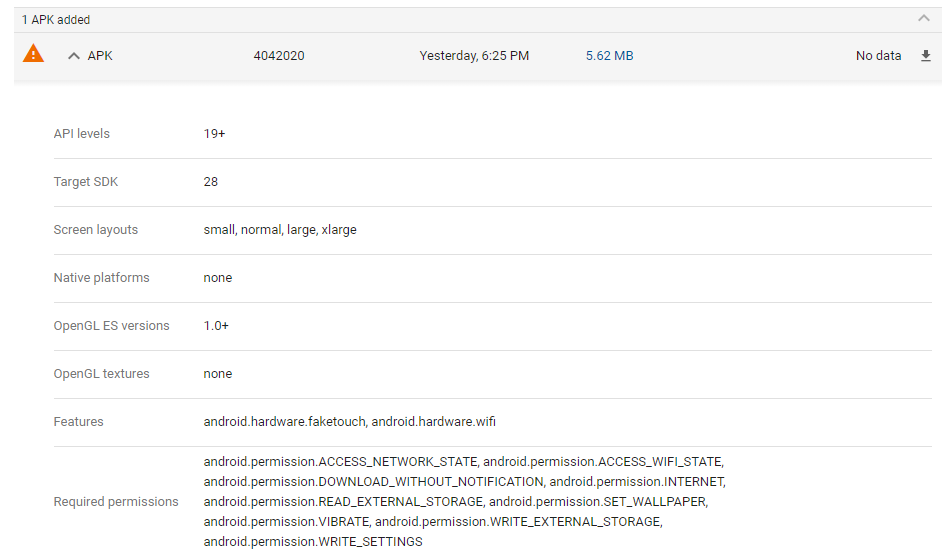This screenshot has width=950, height=555.
Task: Click the OpenGL ES value '1.0+'
Action: [x=216, y=326]
